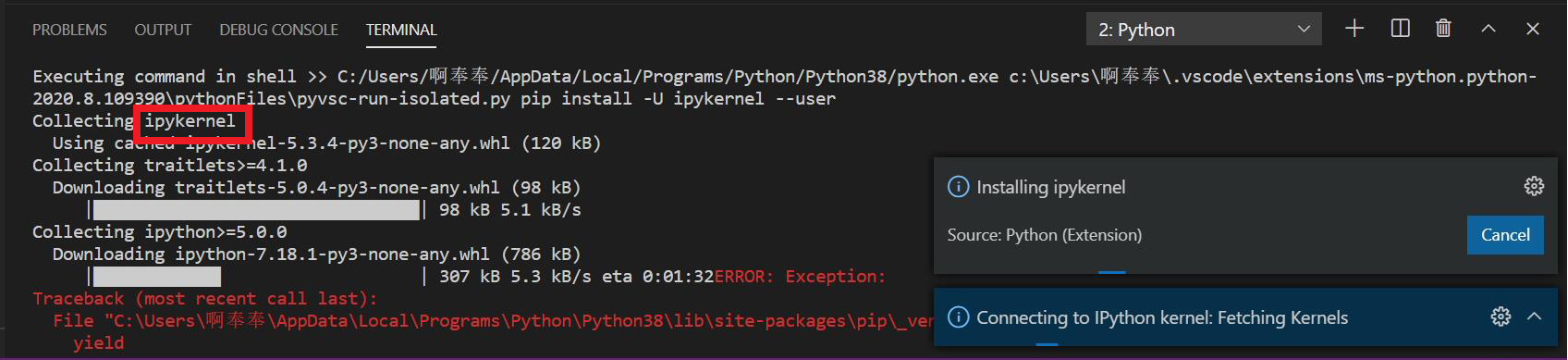Select the TERMINAL tab
The width and height of the screenshot is (1568, 360).
[401, 30]
